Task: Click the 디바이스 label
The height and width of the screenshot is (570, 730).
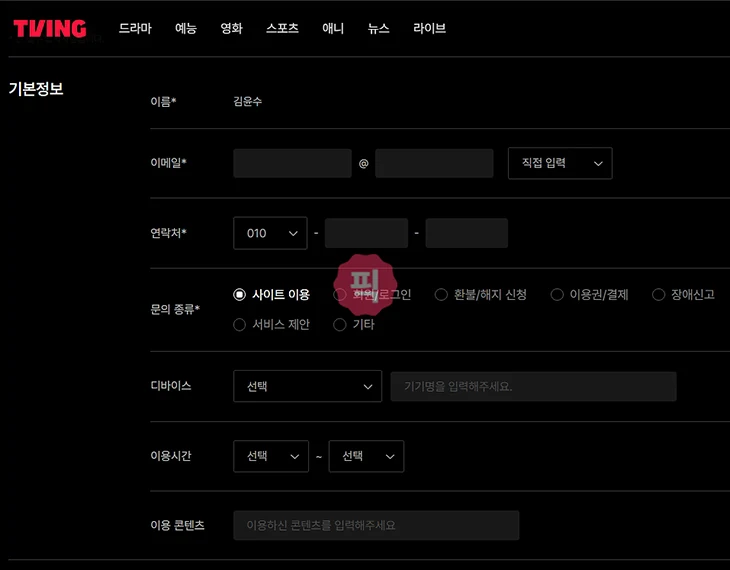Action: tap(170, 386)
